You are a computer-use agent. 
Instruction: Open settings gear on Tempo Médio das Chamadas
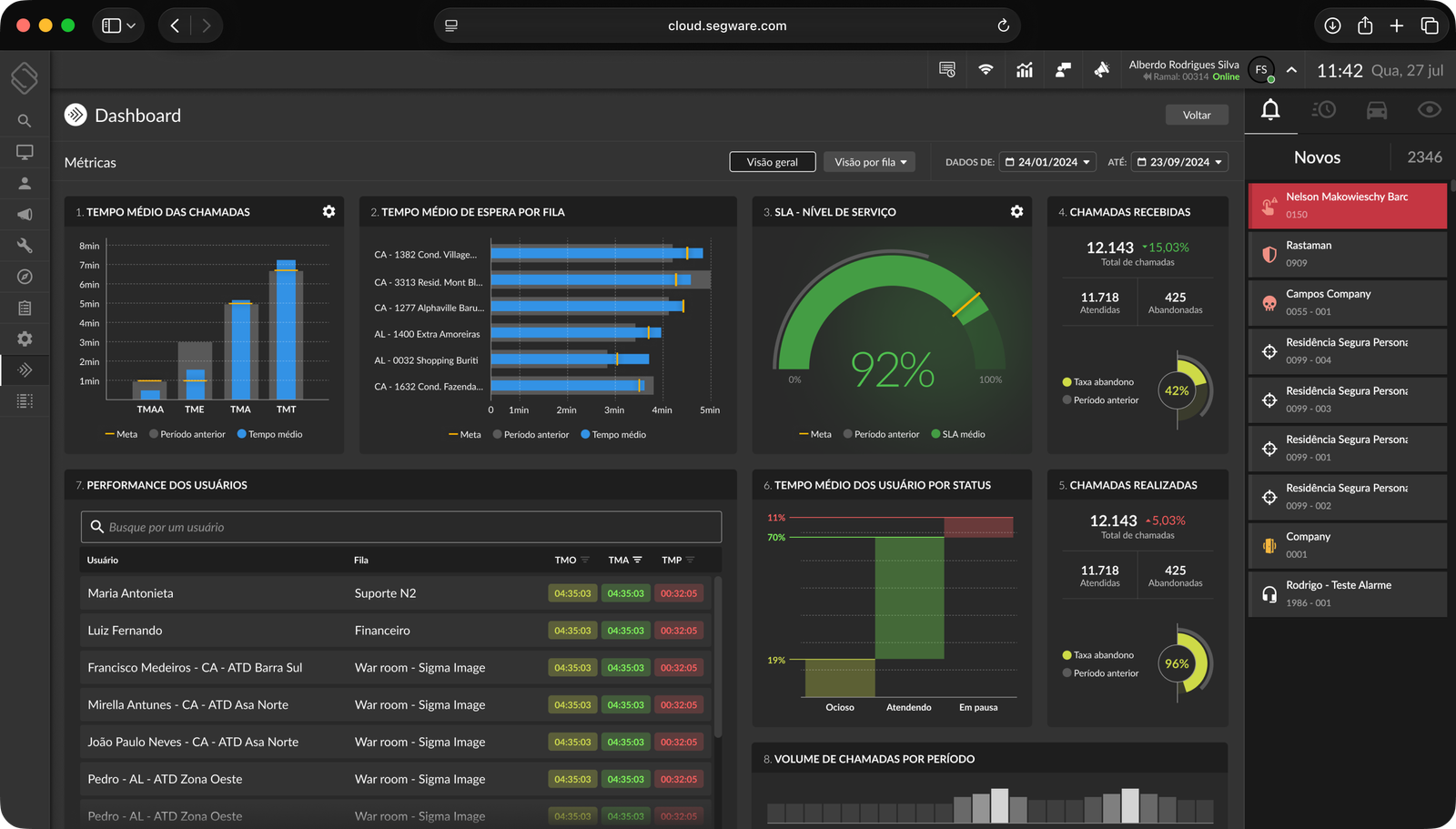tap(329, 211)
